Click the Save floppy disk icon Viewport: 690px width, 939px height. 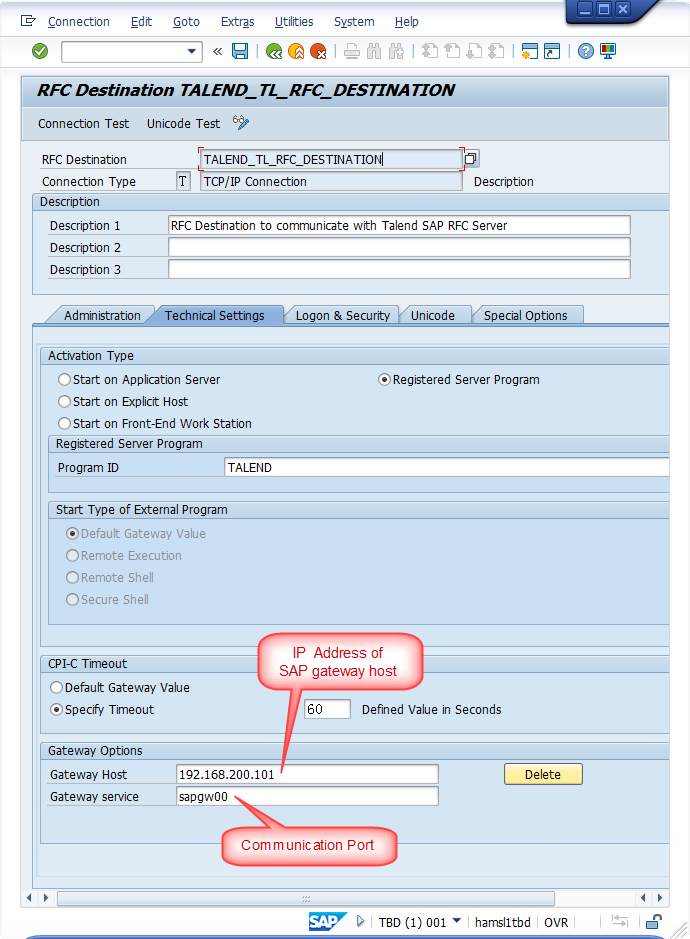(x=240, y=52)
